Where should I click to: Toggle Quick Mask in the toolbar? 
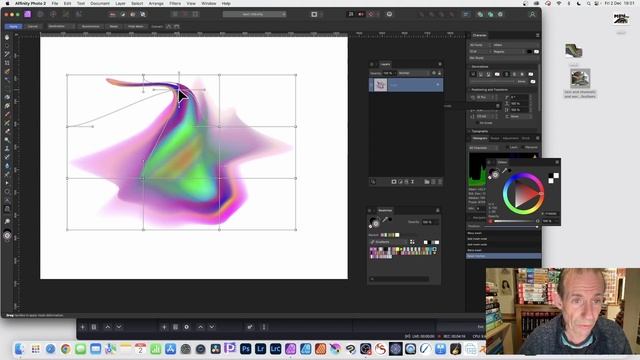314,14
